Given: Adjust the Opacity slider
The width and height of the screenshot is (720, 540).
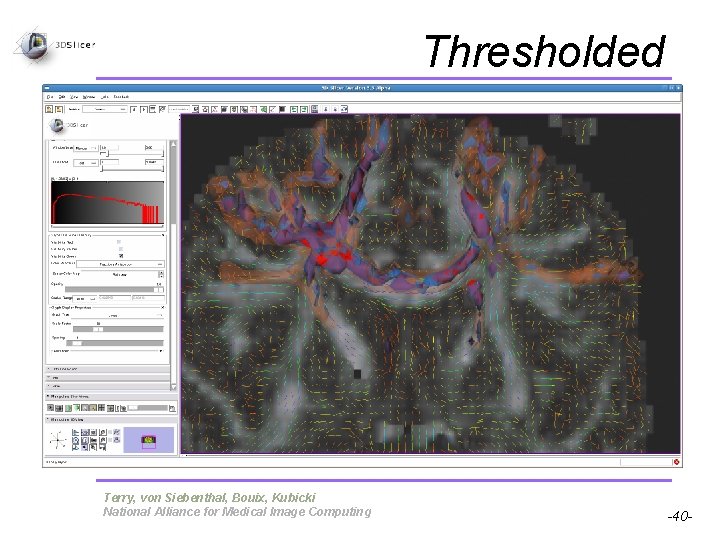Looking at the screenshot, I should [114, 289].
